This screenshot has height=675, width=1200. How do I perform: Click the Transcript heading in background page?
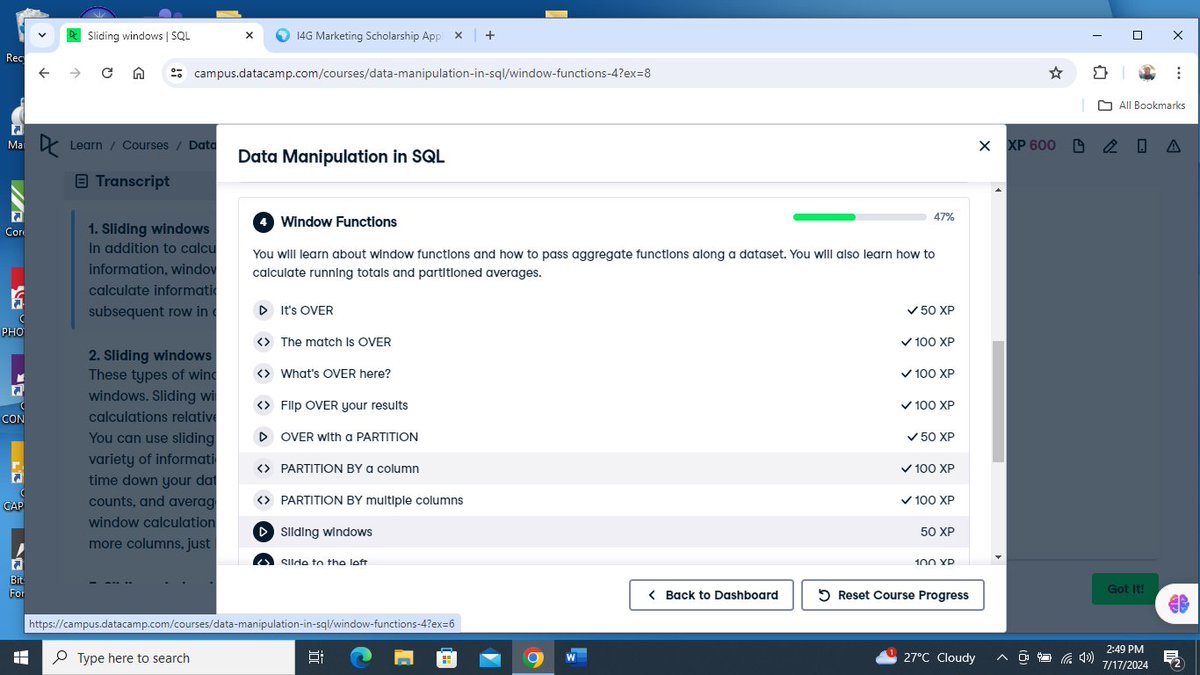click(x=132, y=181)
